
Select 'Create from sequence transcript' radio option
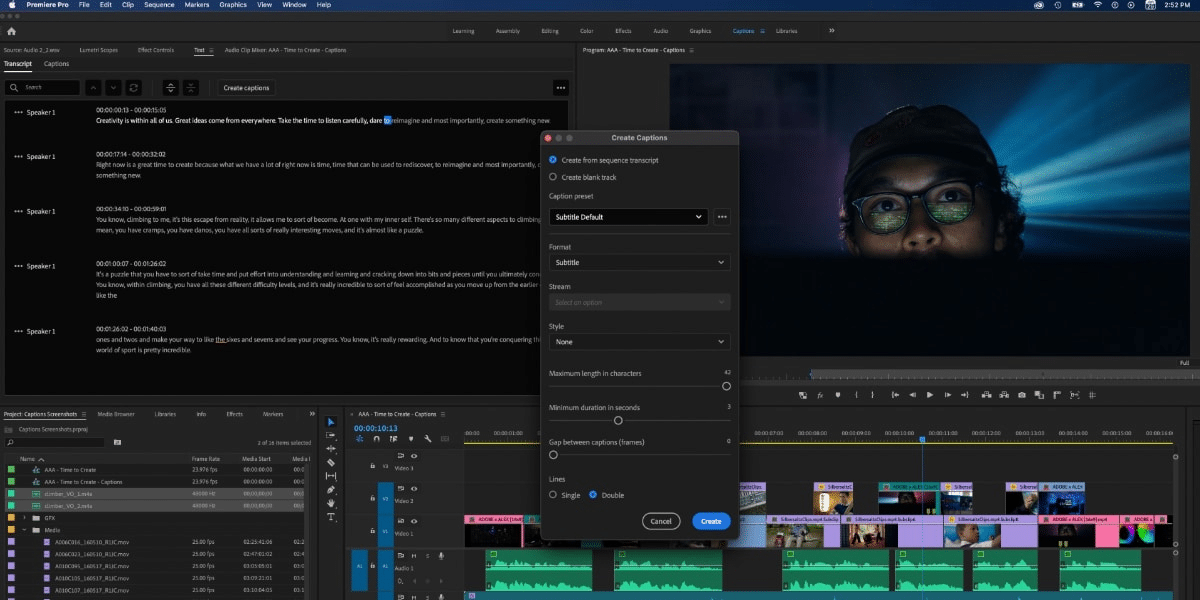[553, 160]
